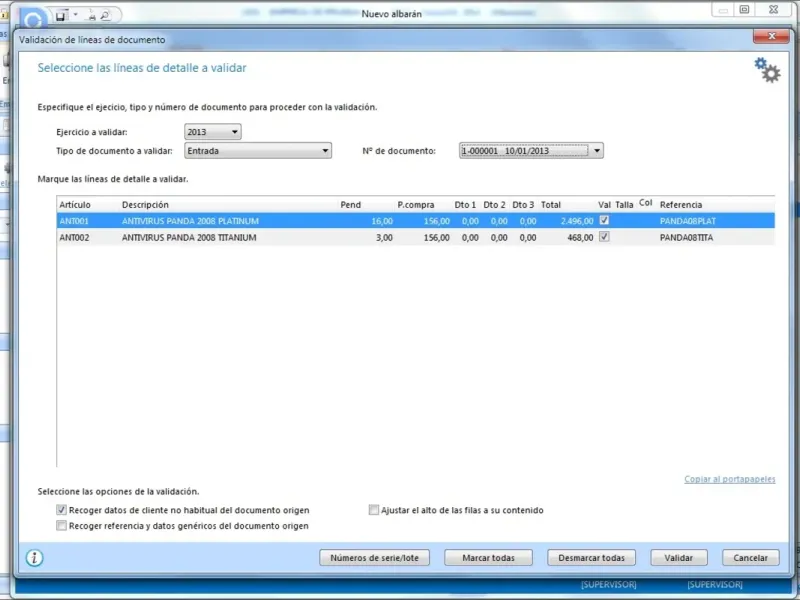Open the save dropdown arrow in quick toolbar
This screenshot has height=600, width=800.
[x=76, y=15]
